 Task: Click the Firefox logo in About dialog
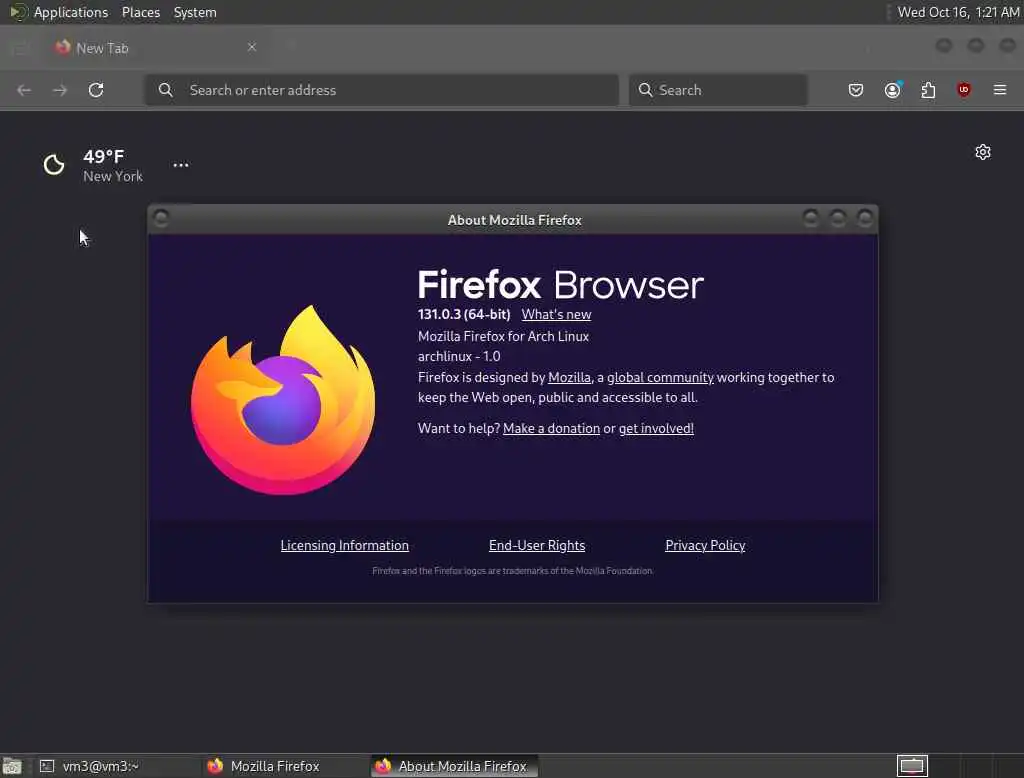point(283,400)
